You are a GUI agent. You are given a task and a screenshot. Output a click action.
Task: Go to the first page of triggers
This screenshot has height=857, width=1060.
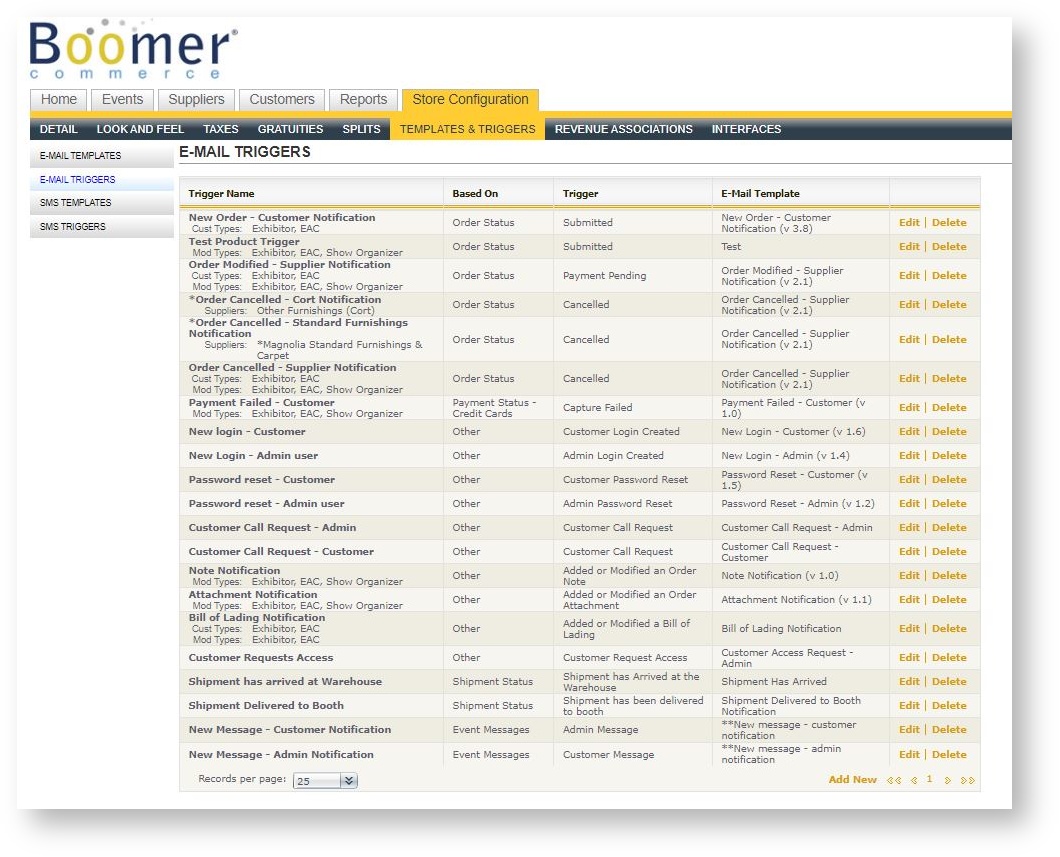point(893,780)
